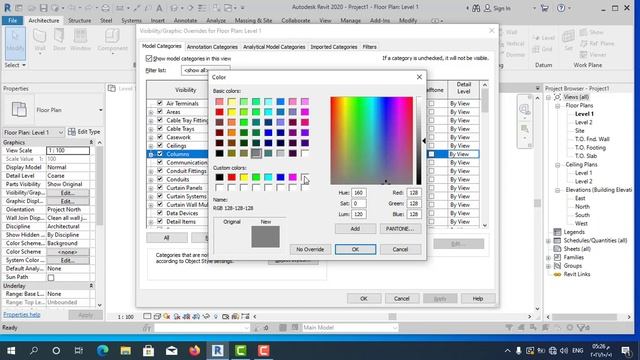Click the Save icon in quick access toolbar
The width and height of the screenshot is (640, 360).
pyautogui.click(x=43, y=8)
